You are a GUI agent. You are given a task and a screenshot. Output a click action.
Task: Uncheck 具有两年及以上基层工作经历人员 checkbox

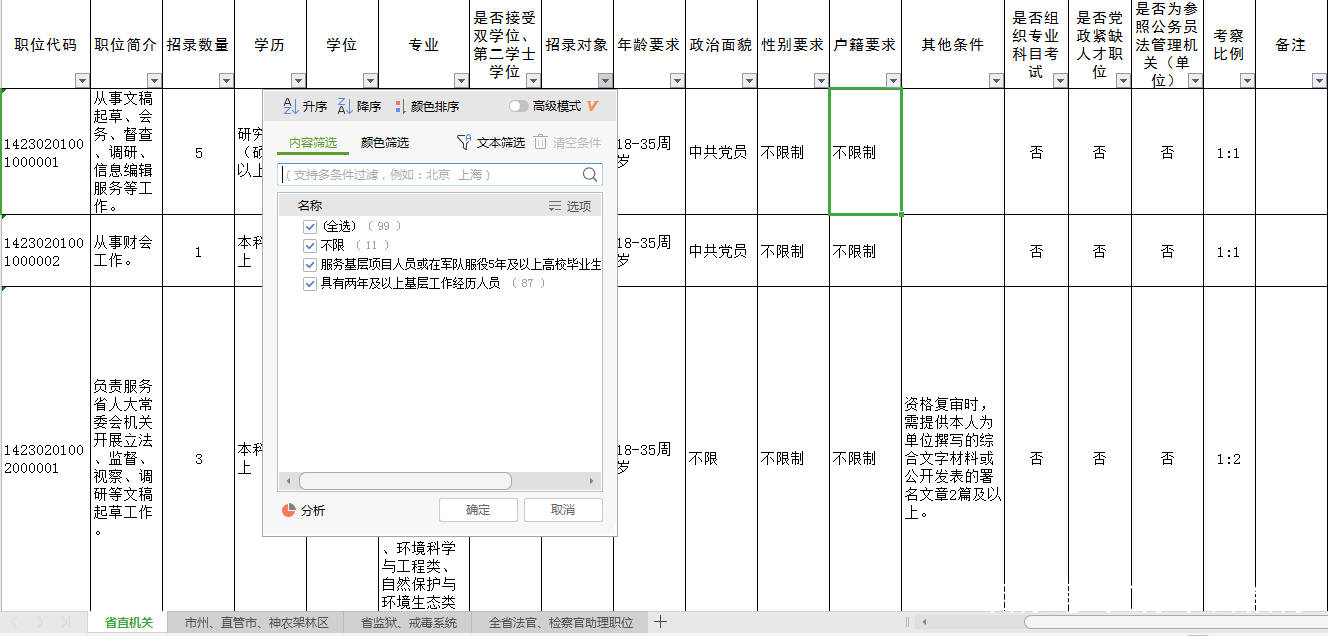coord(310,284)
